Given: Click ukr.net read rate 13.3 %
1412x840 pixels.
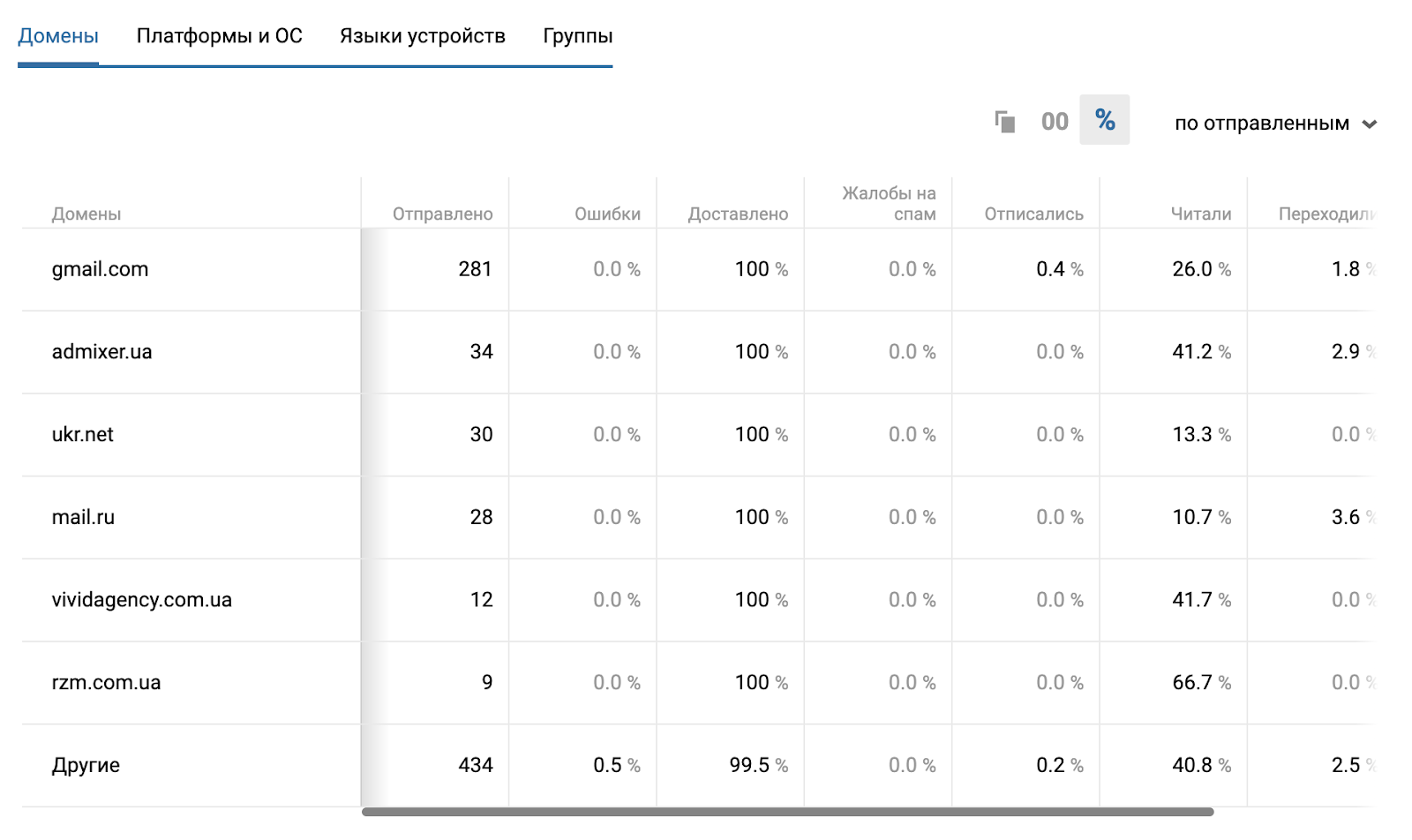Looking at the screenshot, I should pos(1202,435).
